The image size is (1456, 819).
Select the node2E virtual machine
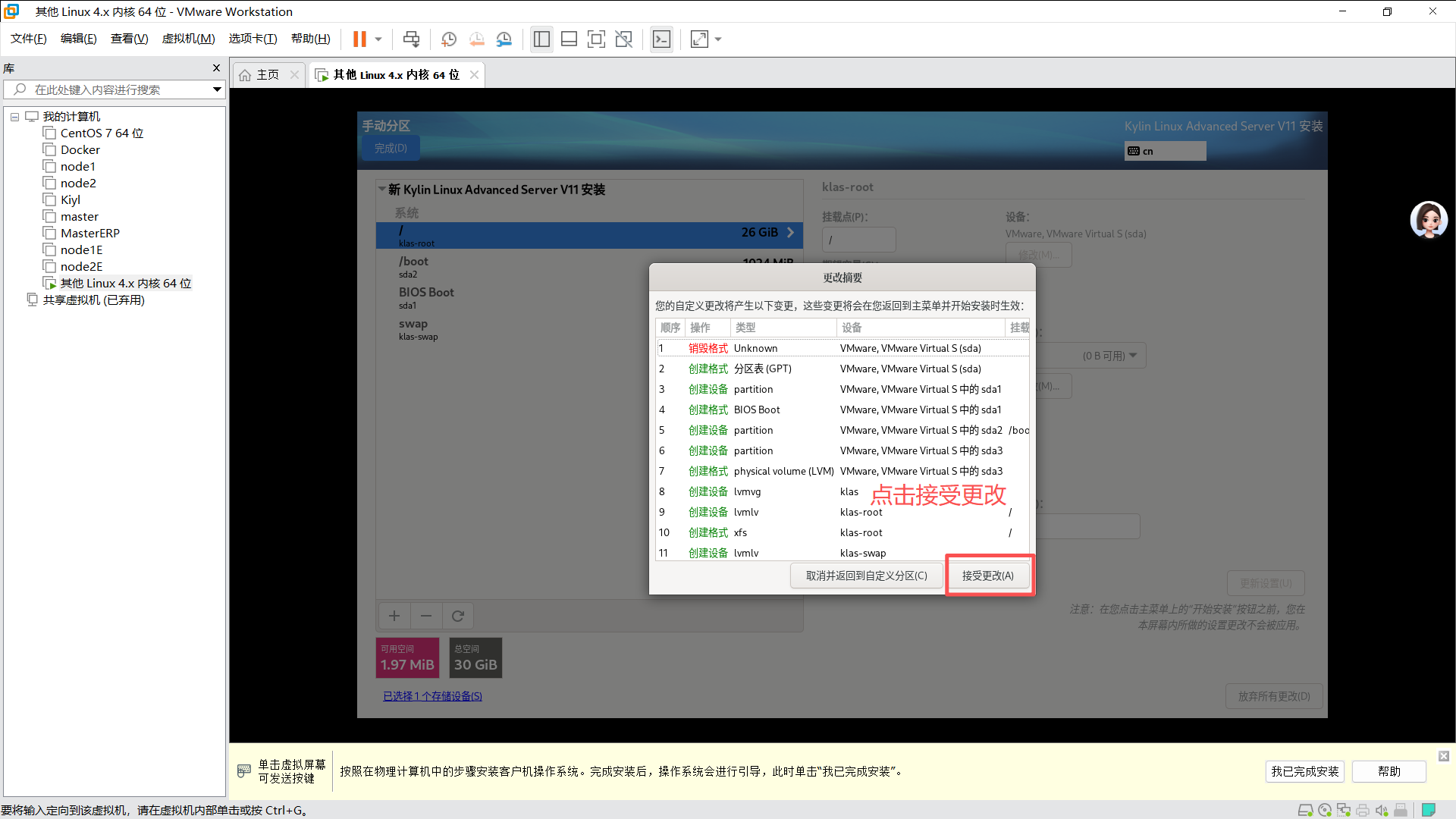[x=80, y=266]
